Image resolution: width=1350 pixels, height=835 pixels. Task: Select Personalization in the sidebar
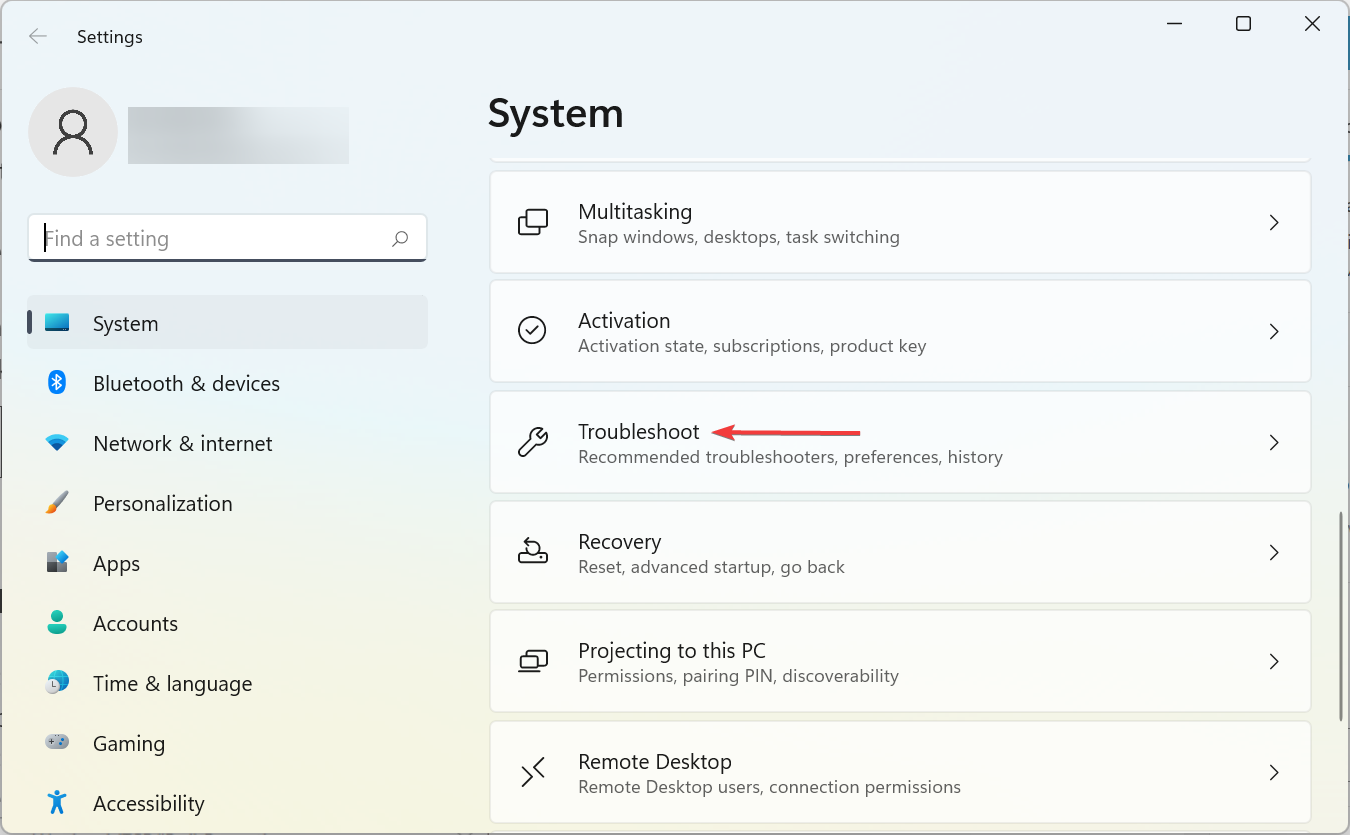click(162, 503)
